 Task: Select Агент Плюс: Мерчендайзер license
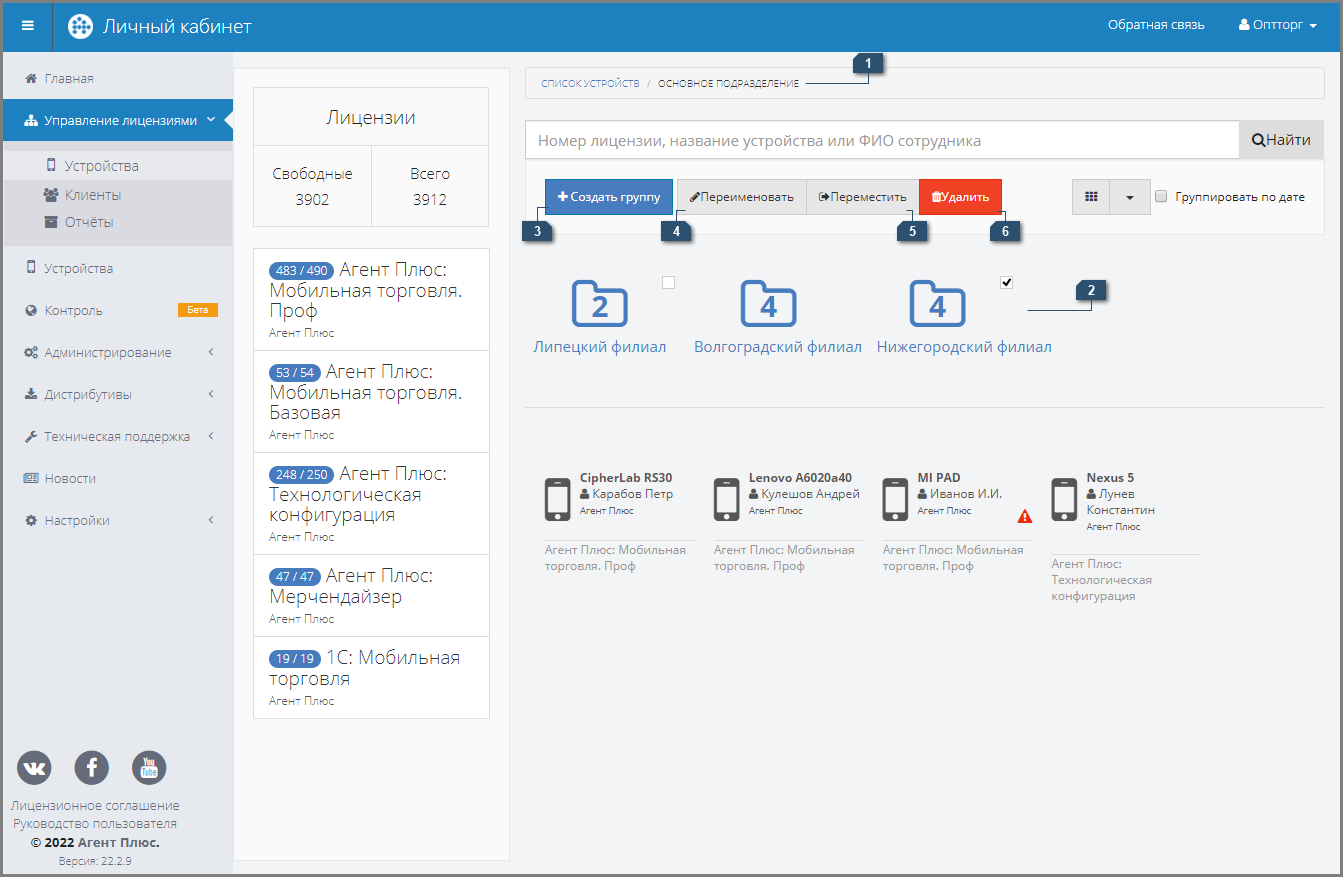371,596
